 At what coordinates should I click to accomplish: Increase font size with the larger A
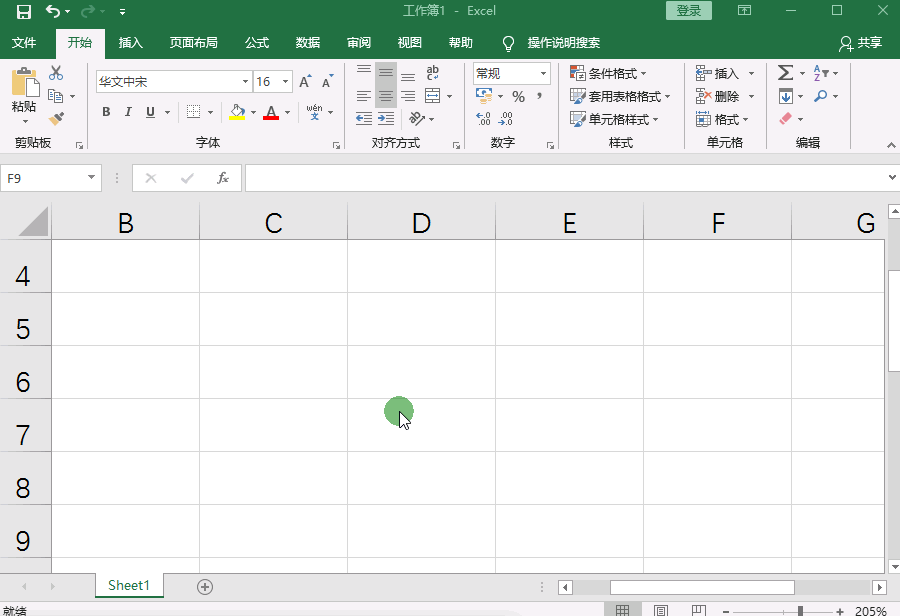click(x=305, y=82)
